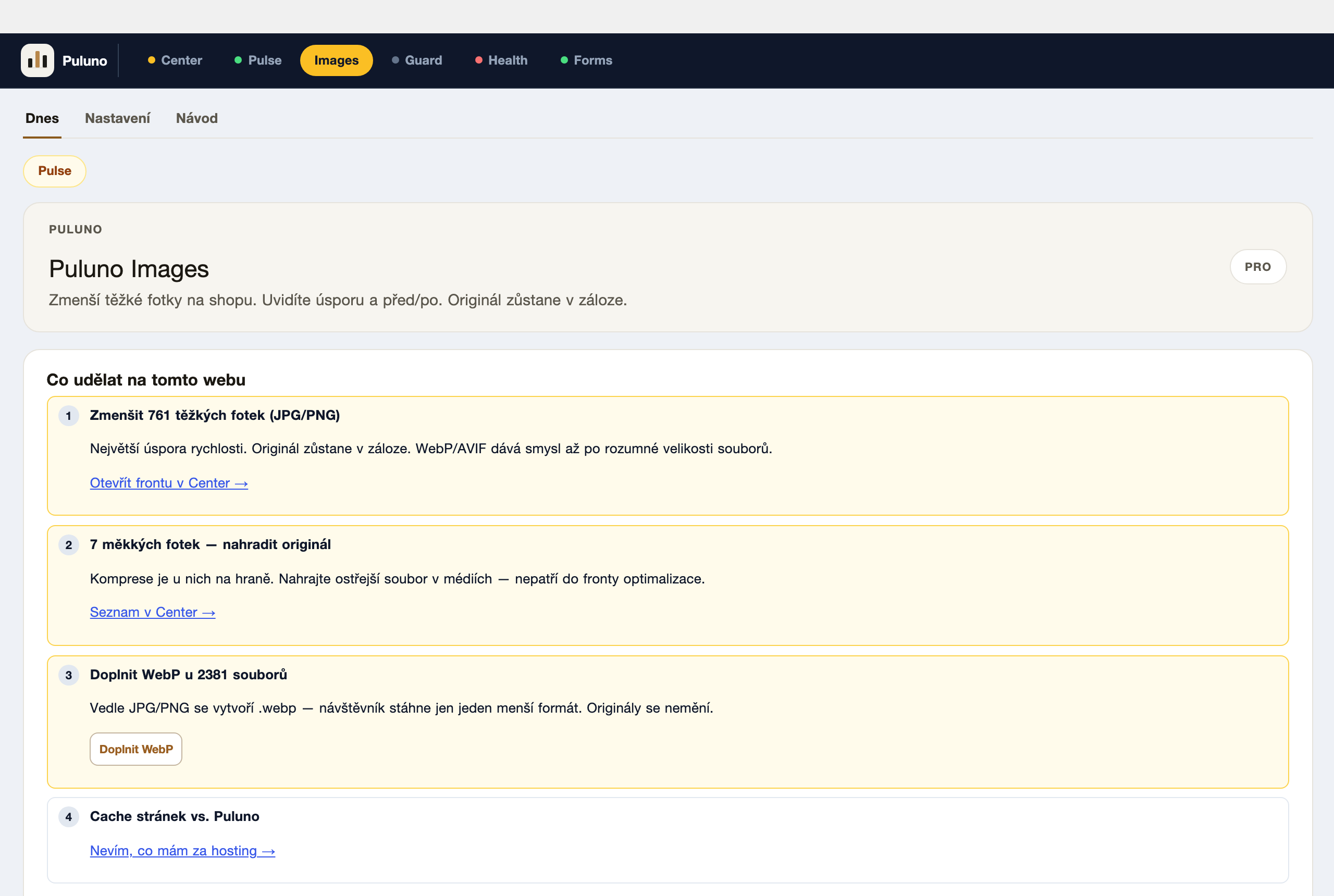This screenshot has width=1334, height=896.
Task: Switch to the Dnes tab
Action: 42,118
